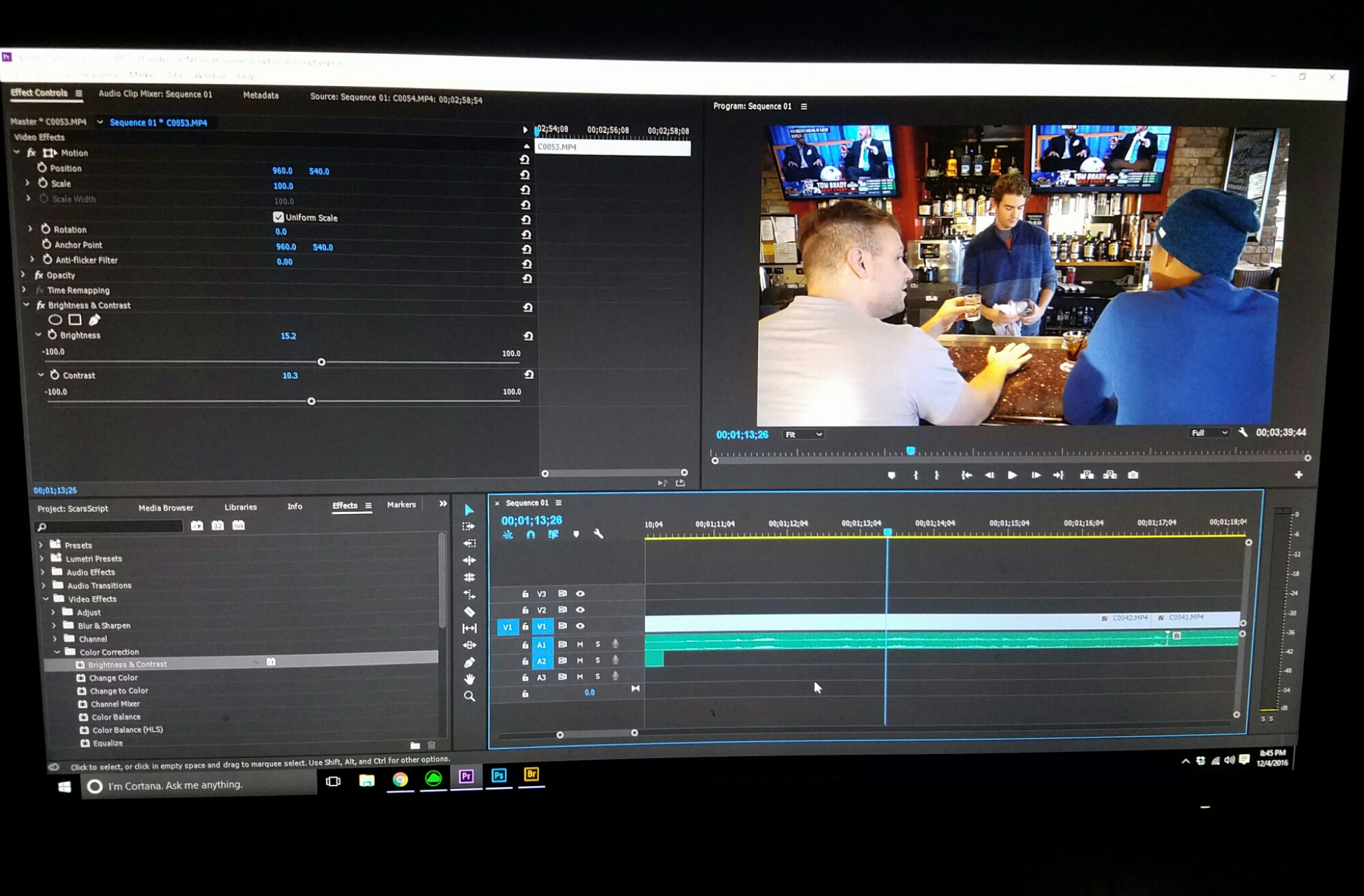The height and width of the screenshot is (896, 1364).
Task: Click the Export Frame camera icon
Action: click(1133, 475)
